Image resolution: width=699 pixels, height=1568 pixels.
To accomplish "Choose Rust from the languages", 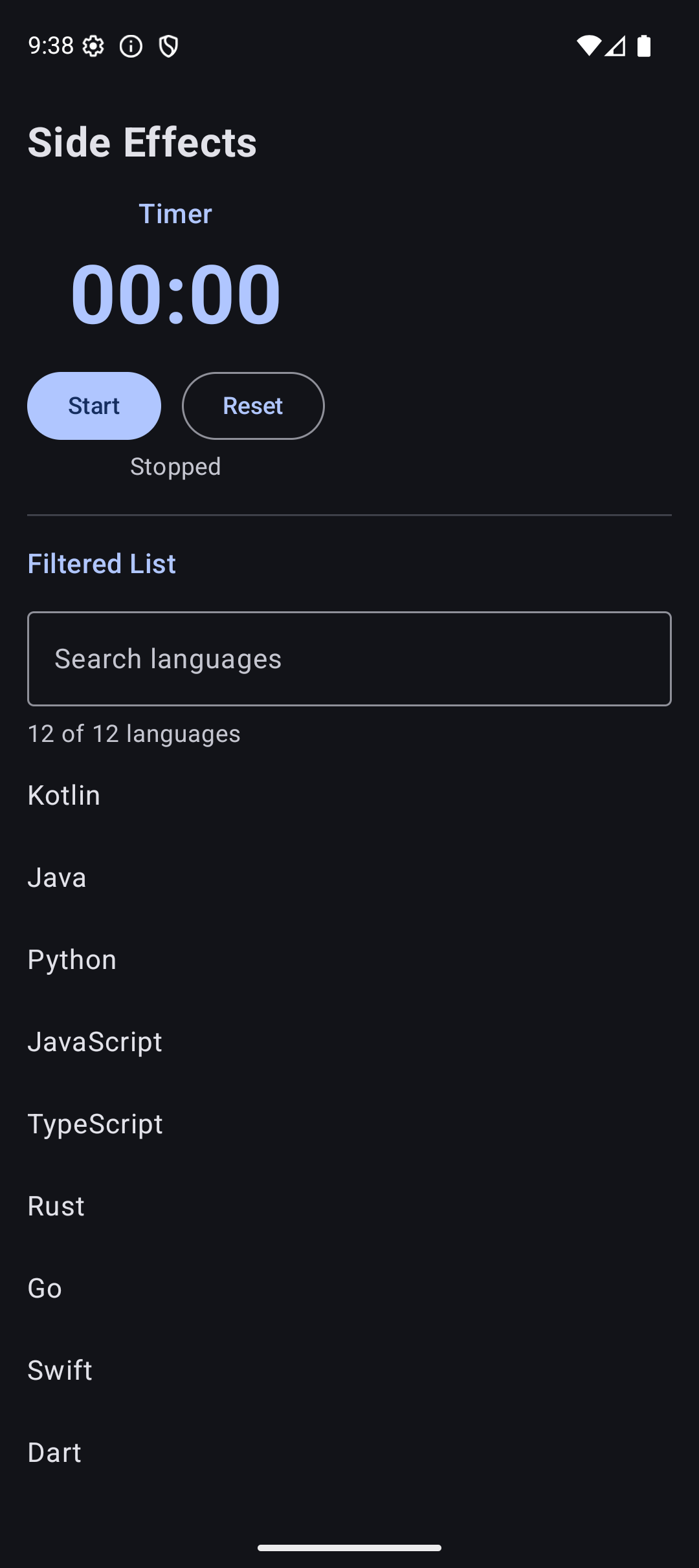I will (x=56, y=1206).
